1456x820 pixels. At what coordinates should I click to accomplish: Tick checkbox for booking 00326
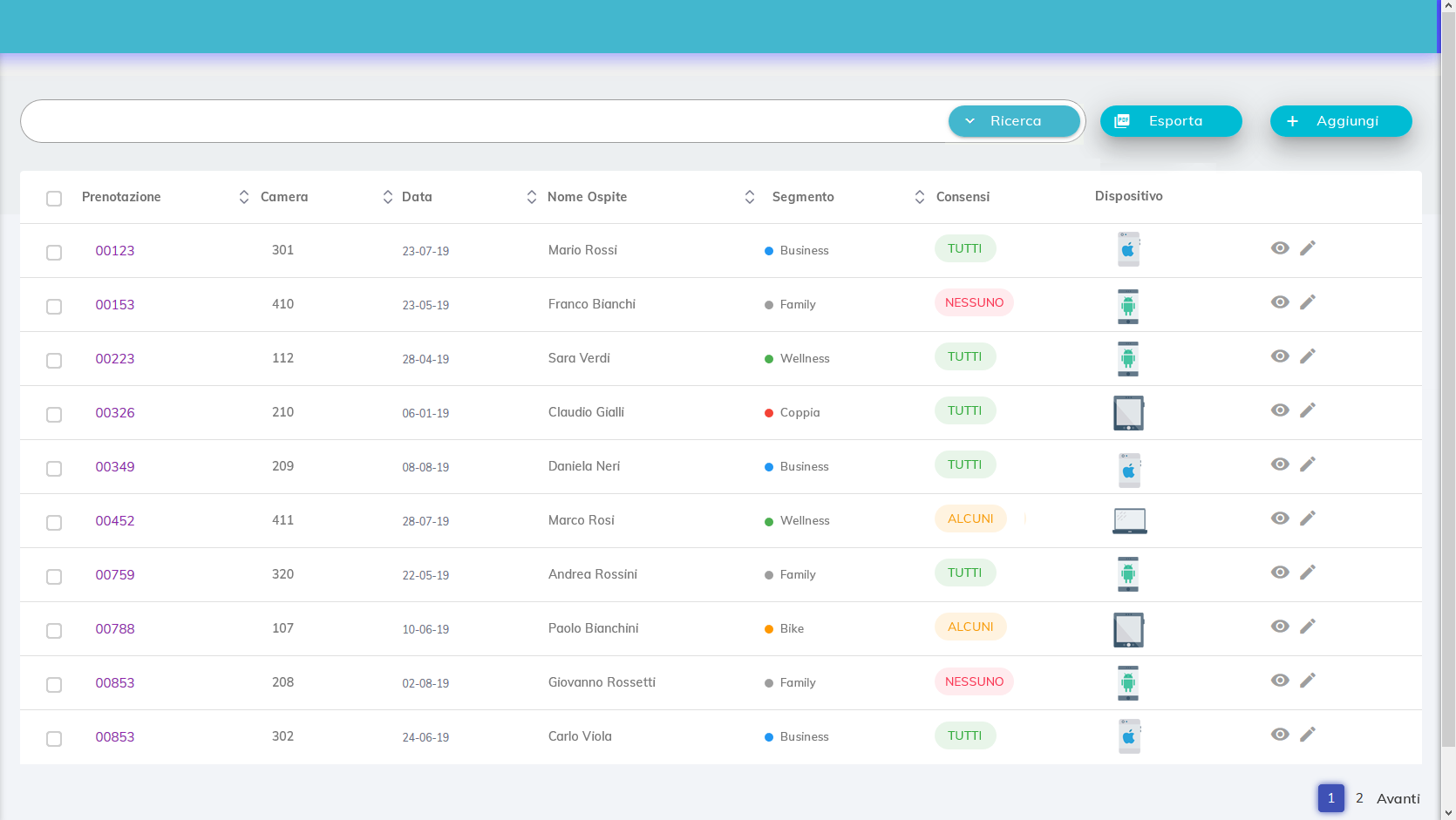[54, 415]
